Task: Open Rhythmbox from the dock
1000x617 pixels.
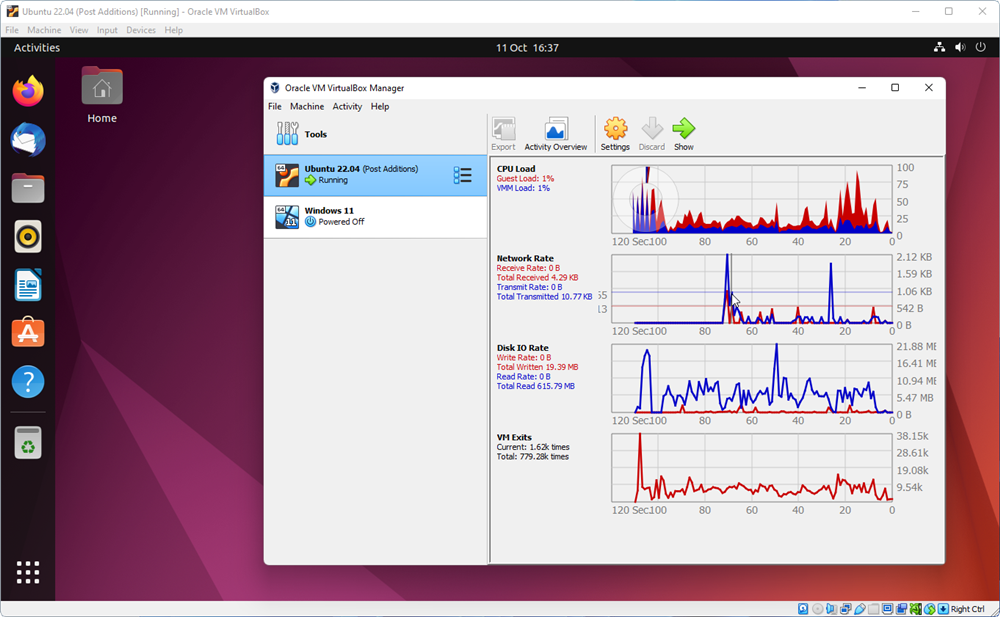Action: pyautogui.click(x=28, y=236)
